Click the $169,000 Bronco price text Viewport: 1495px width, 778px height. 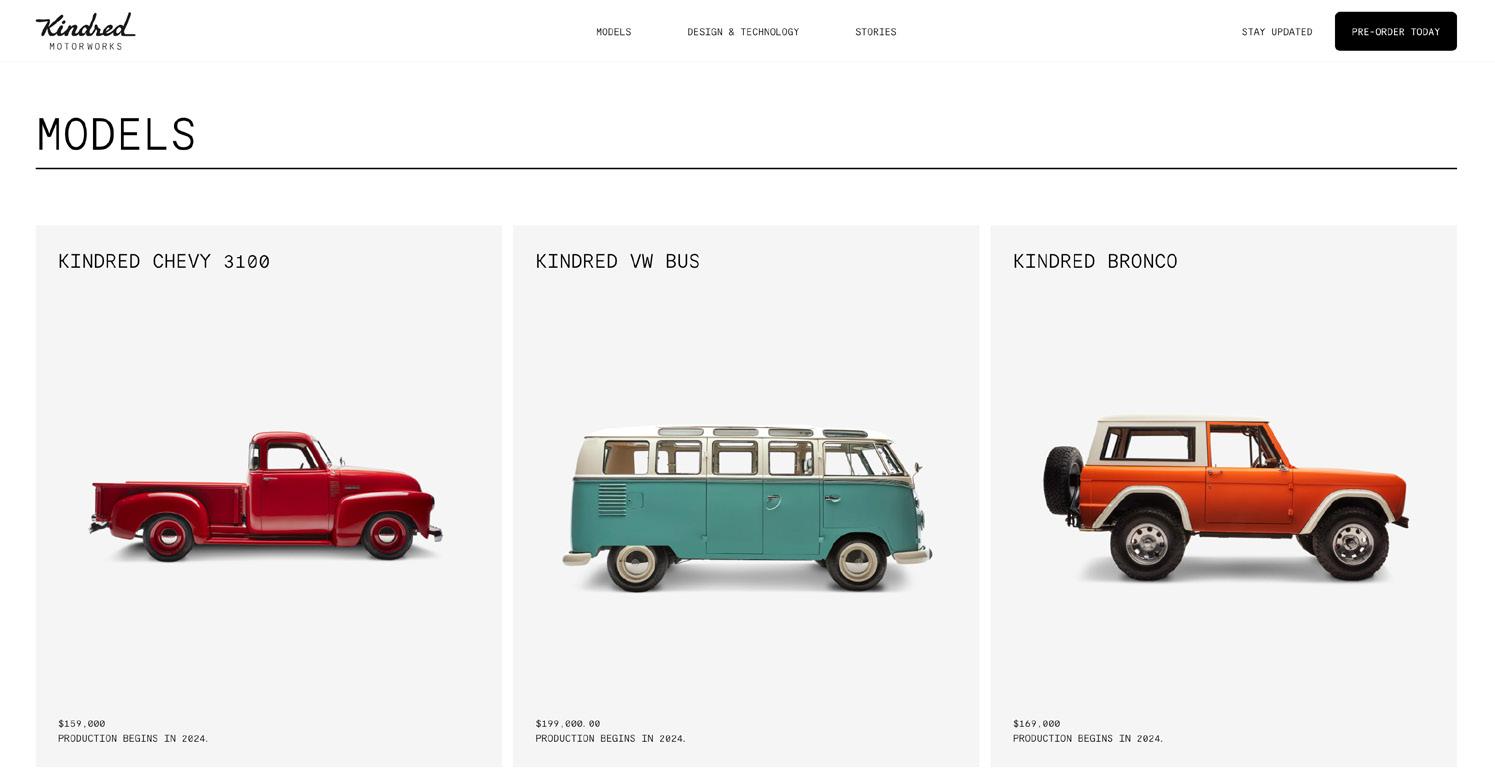1036,724
